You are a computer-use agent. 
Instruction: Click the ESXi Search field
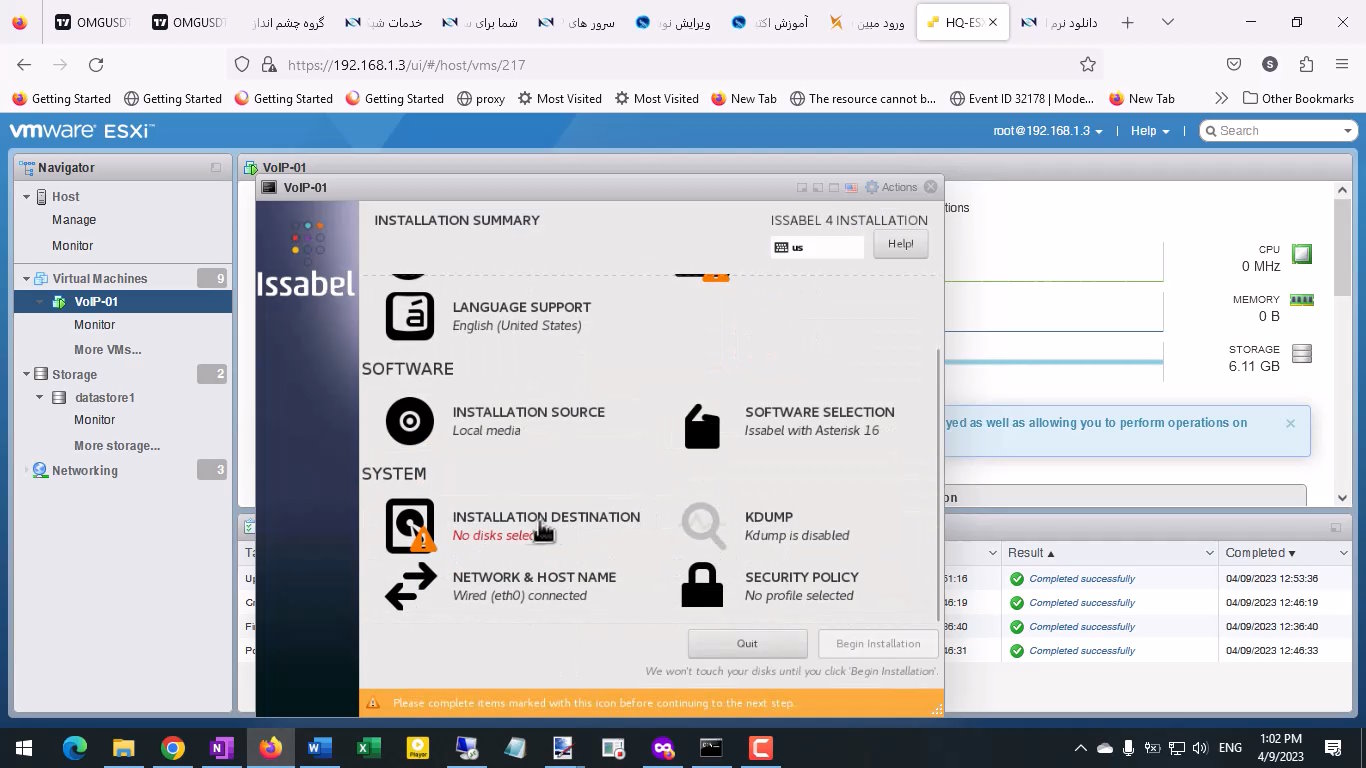pyautogui.click(x=1278, y=131)
